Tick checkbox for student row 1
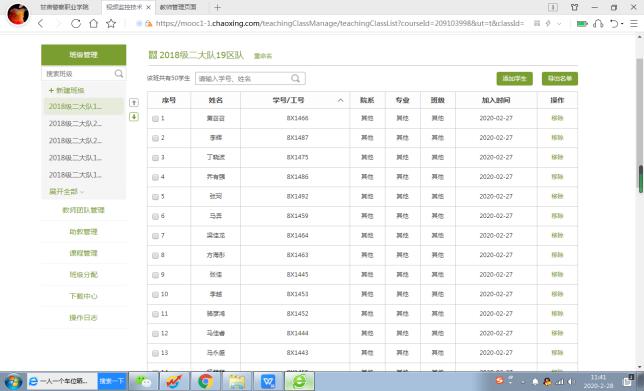This screenshot has width=644, height=391. coord(155,119)
